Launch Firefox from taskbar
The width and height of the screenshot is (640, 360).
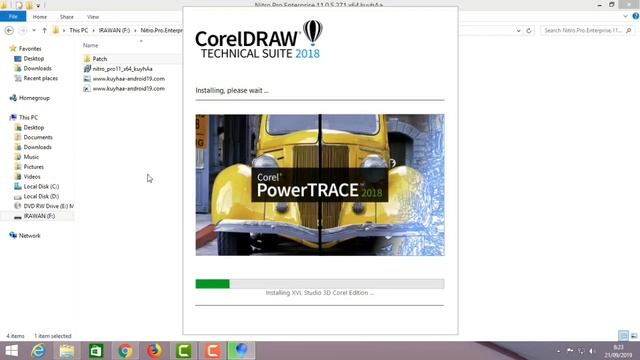click(155, 351)
